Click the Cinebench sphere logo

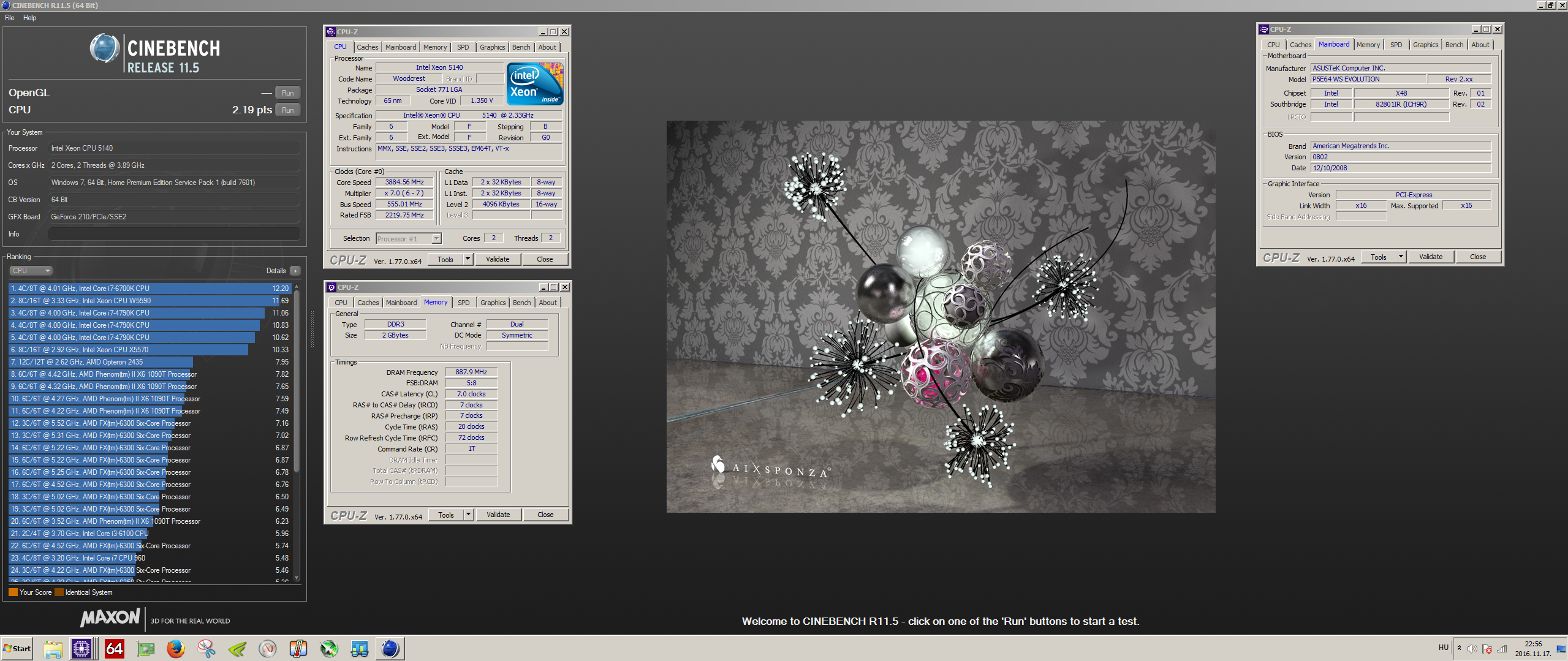[105, 48]
